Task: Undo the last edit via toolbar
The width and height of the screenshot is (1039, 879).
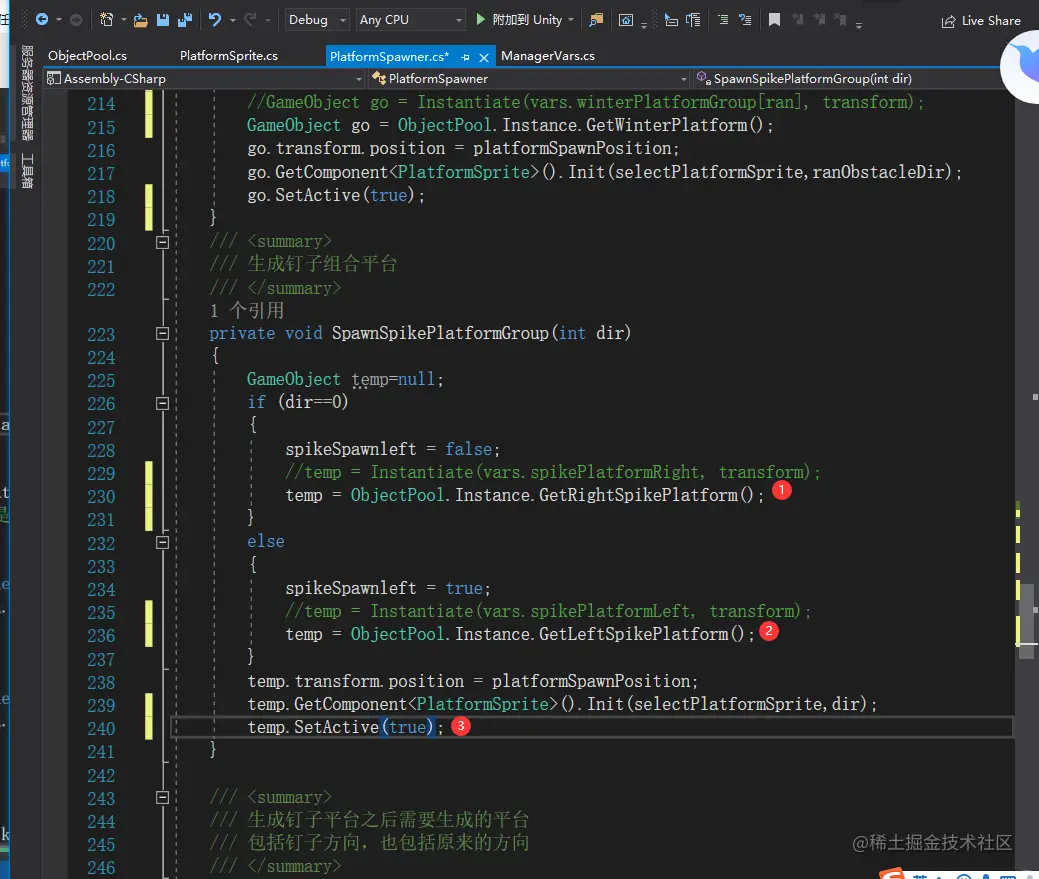Action: coord(215,19)
